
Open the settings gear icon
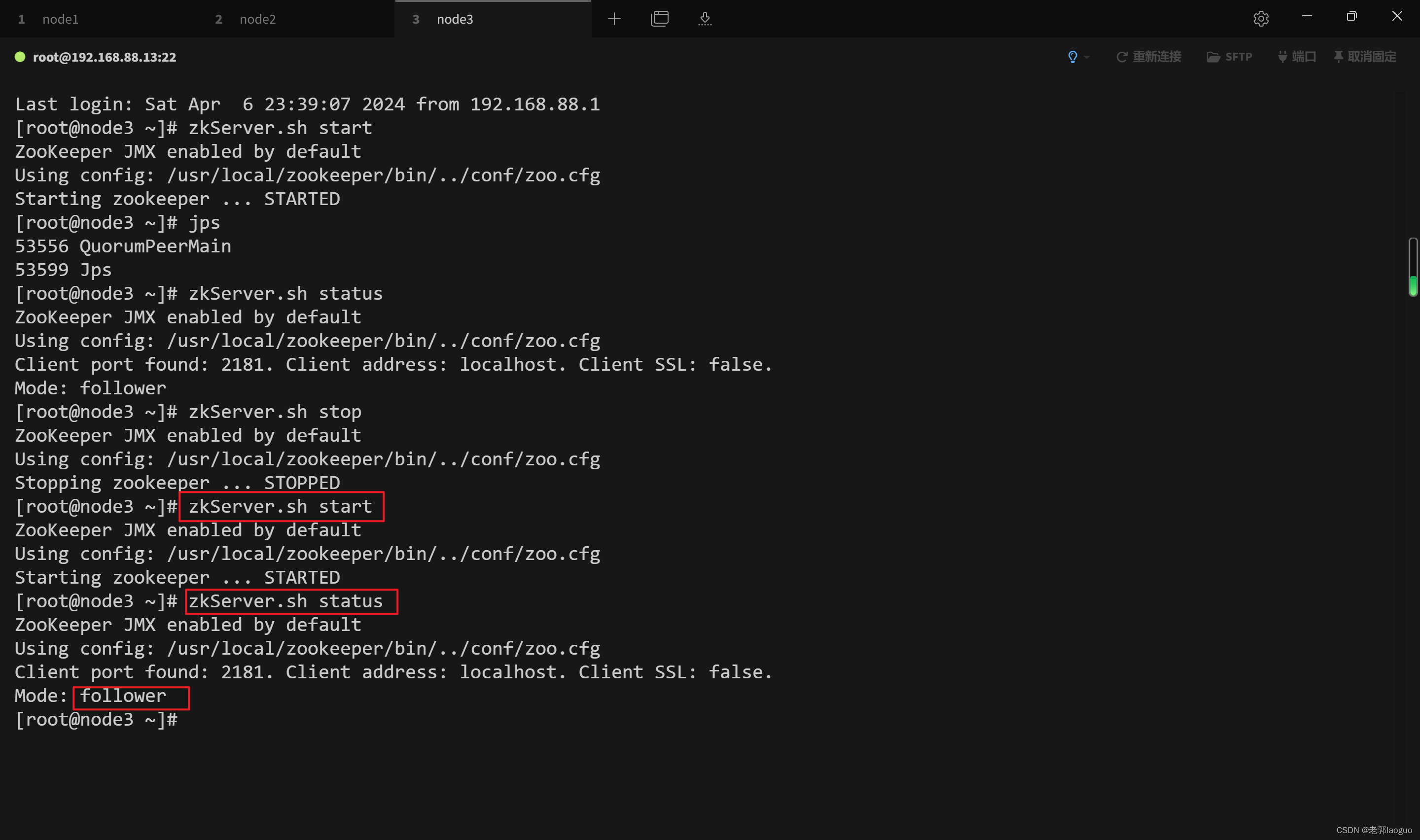(x=1260, y=19)
